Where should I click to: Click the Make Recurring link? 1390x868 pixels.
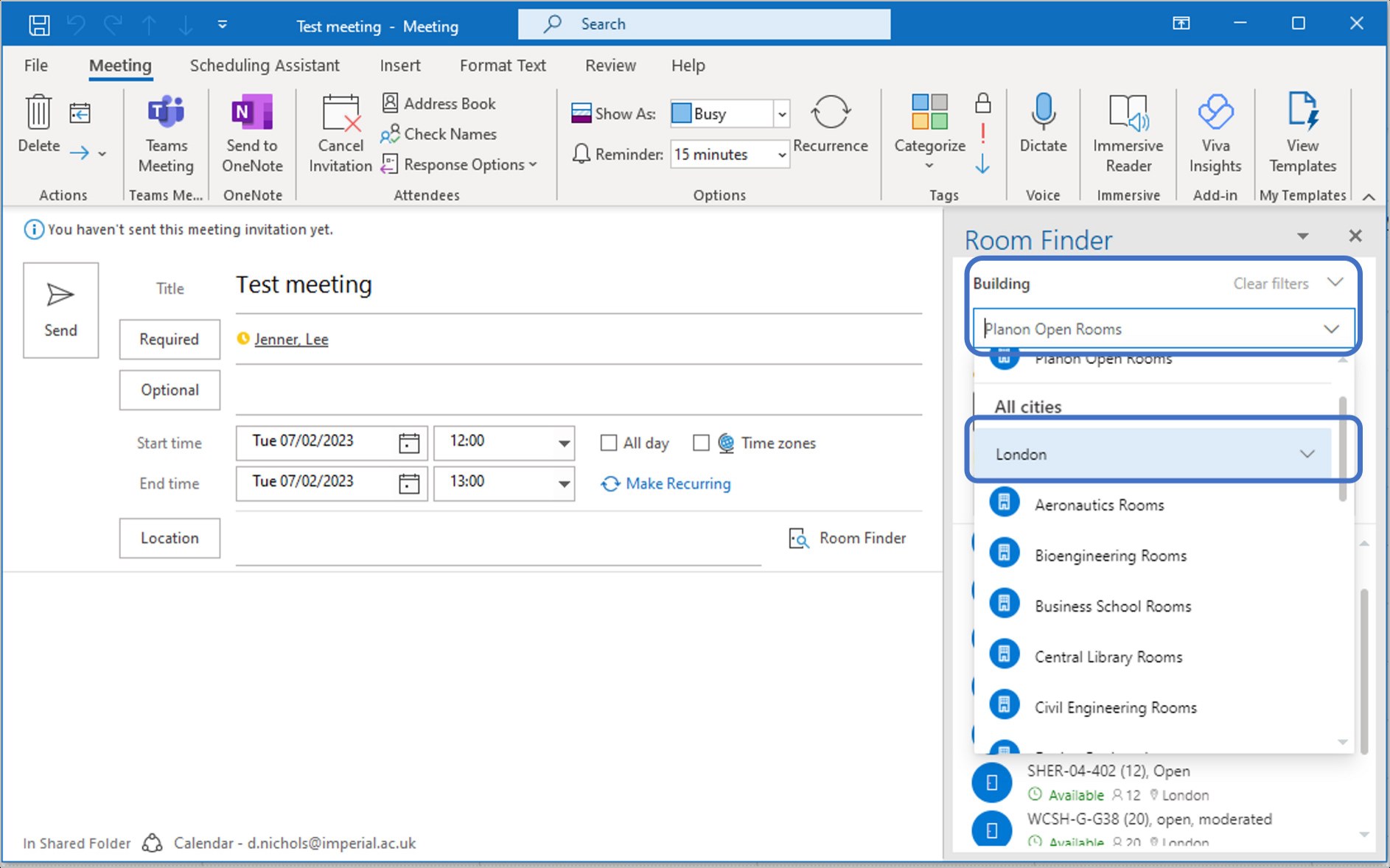tap(677, 484)
